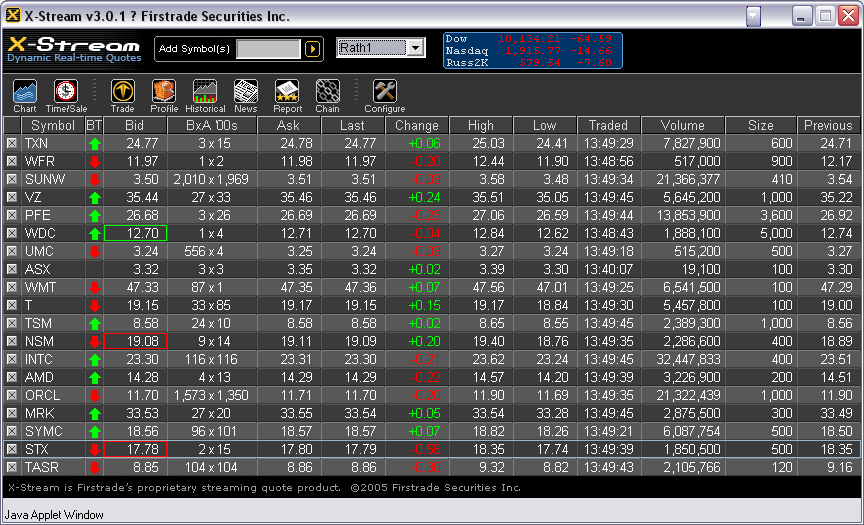
Task: Sort by the Change column header
Action: pos(417,126)
